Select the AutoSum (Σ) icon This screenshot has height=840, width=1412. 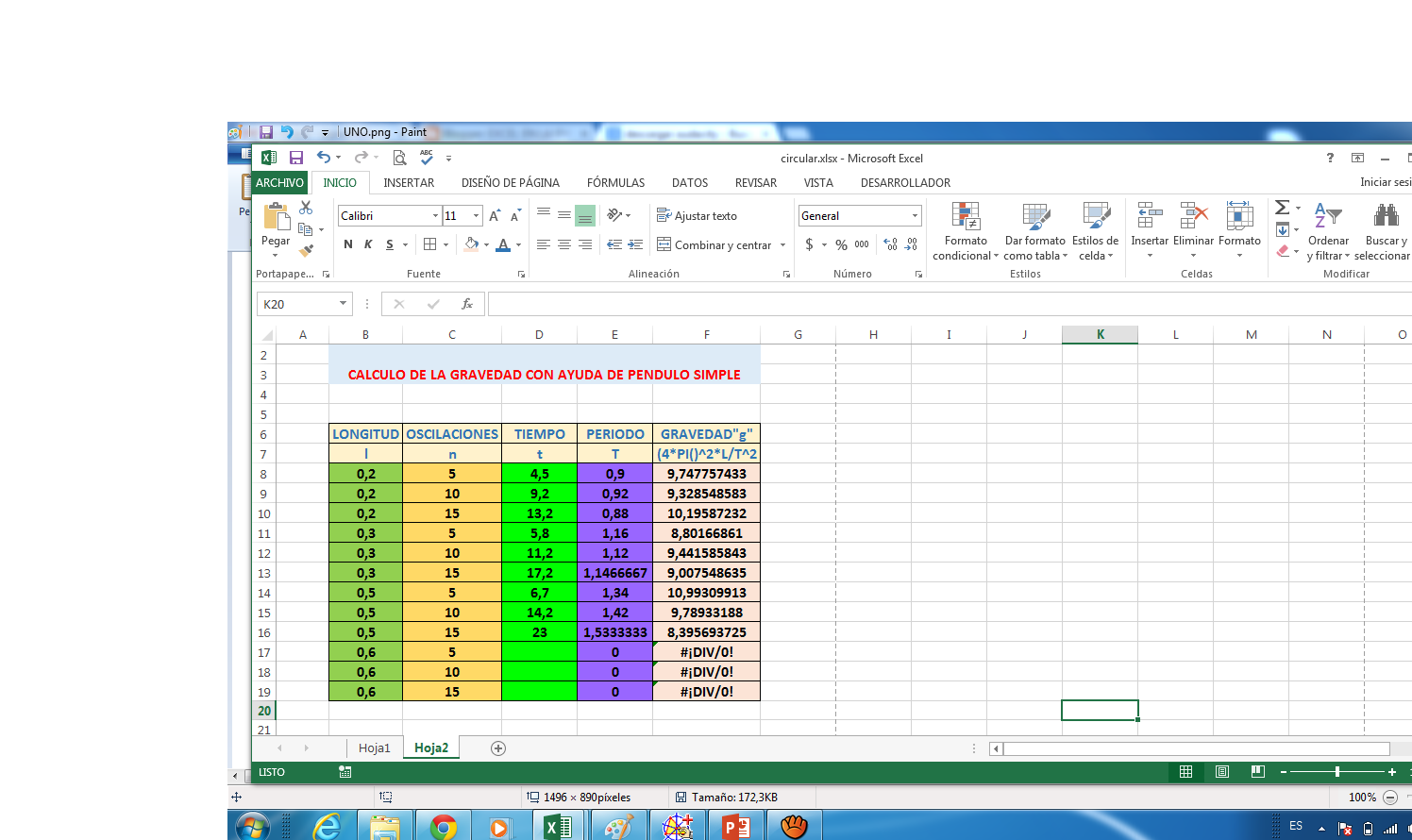coord(1281,207)
